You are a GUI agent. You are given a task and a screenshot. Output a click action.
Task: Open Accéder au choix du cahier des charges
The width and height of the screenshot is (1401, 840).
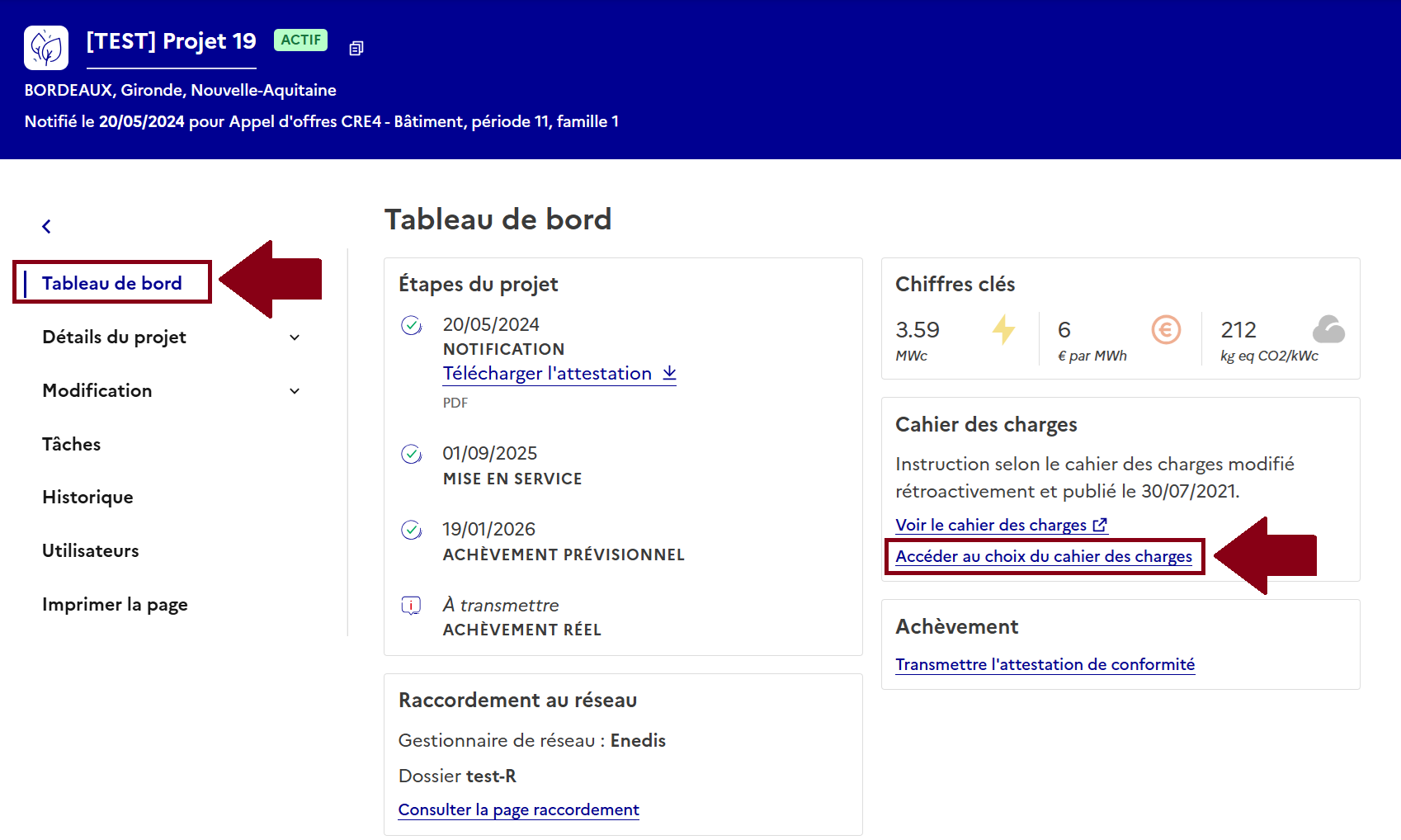pos(1043,556)
